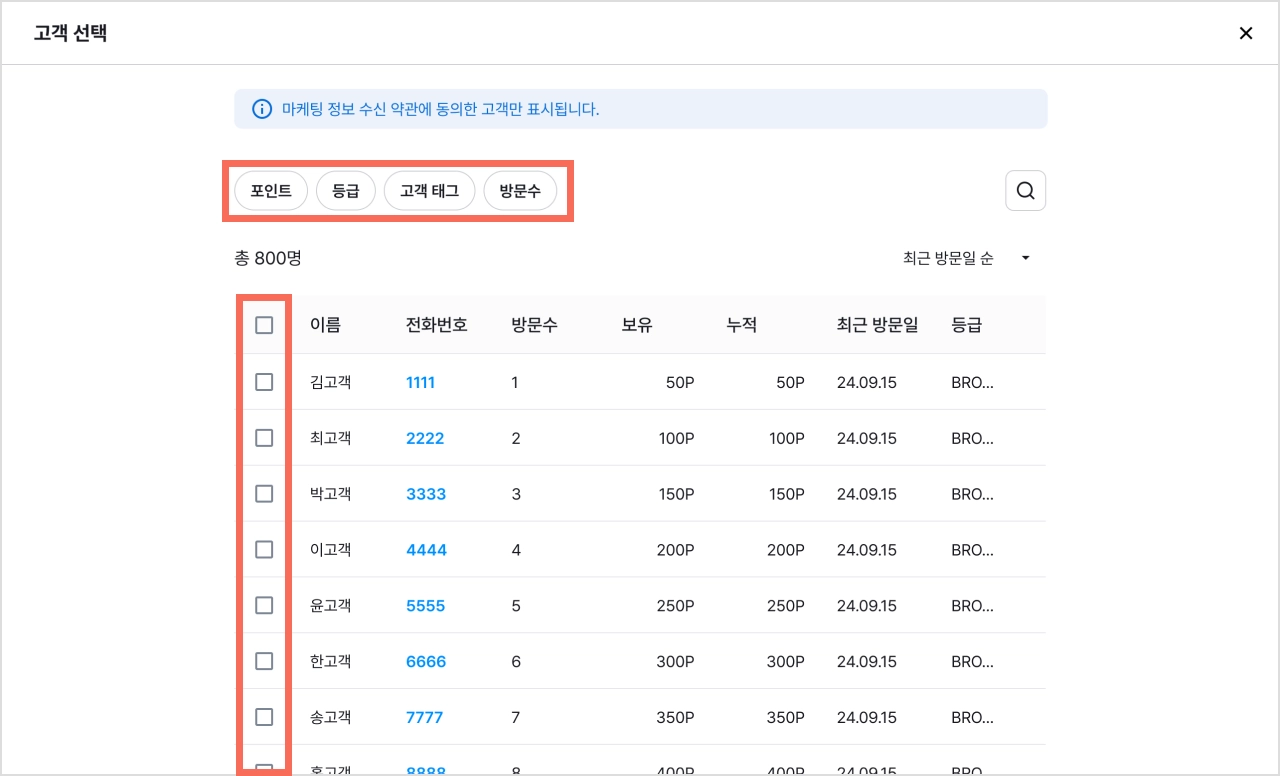Click the 전화번호 column header
The width and height of the screenshot is (1280, 776).
[x=436, y=325]
